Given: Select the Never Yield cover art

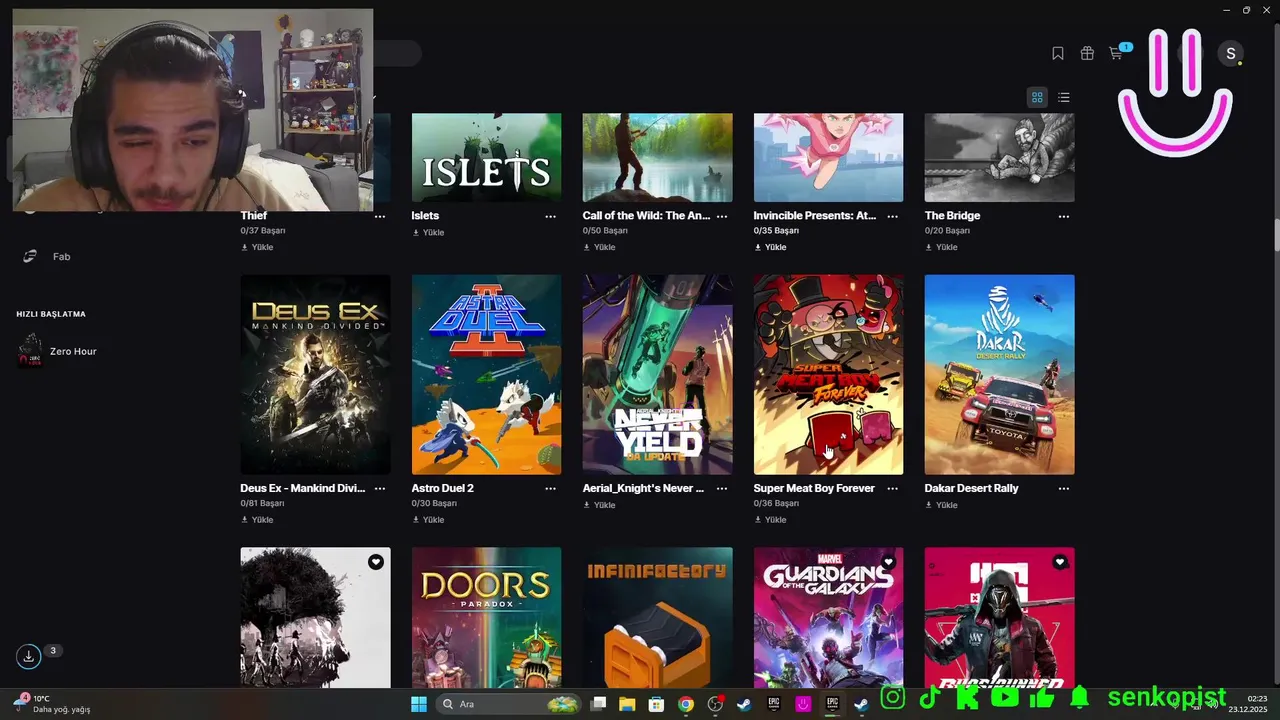Looking at the screenshot, I should click(658, 375).
